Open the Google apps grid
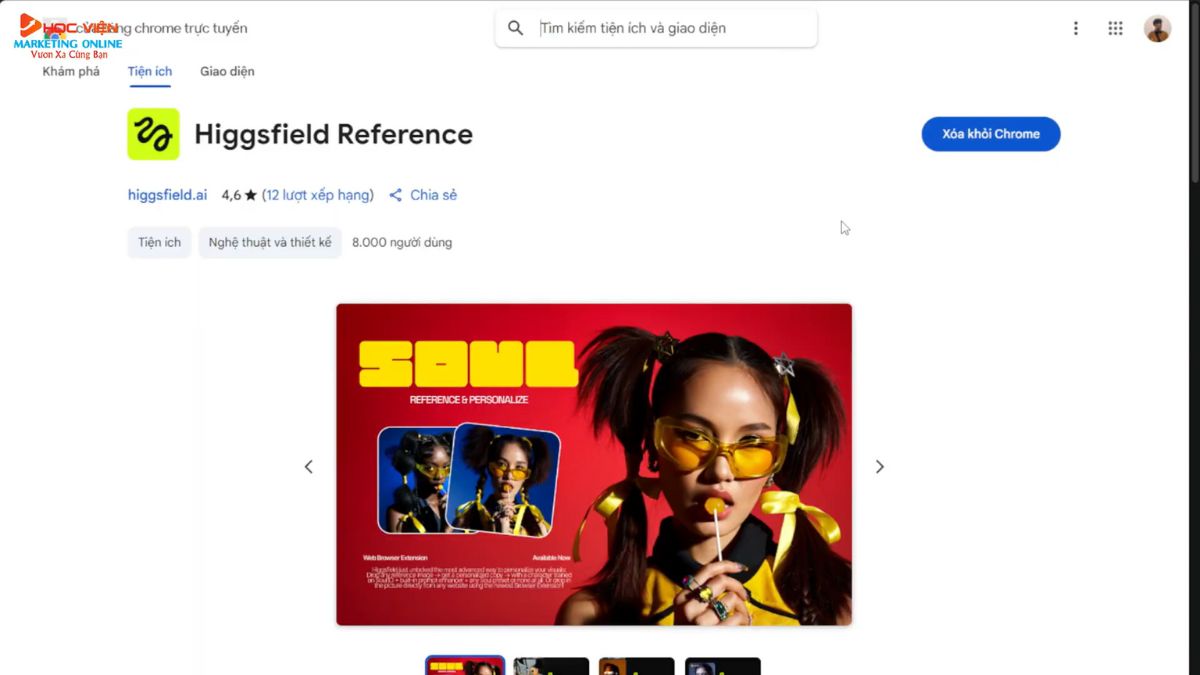Viewport: 1200px width, 675px height. click(1115, 28)
